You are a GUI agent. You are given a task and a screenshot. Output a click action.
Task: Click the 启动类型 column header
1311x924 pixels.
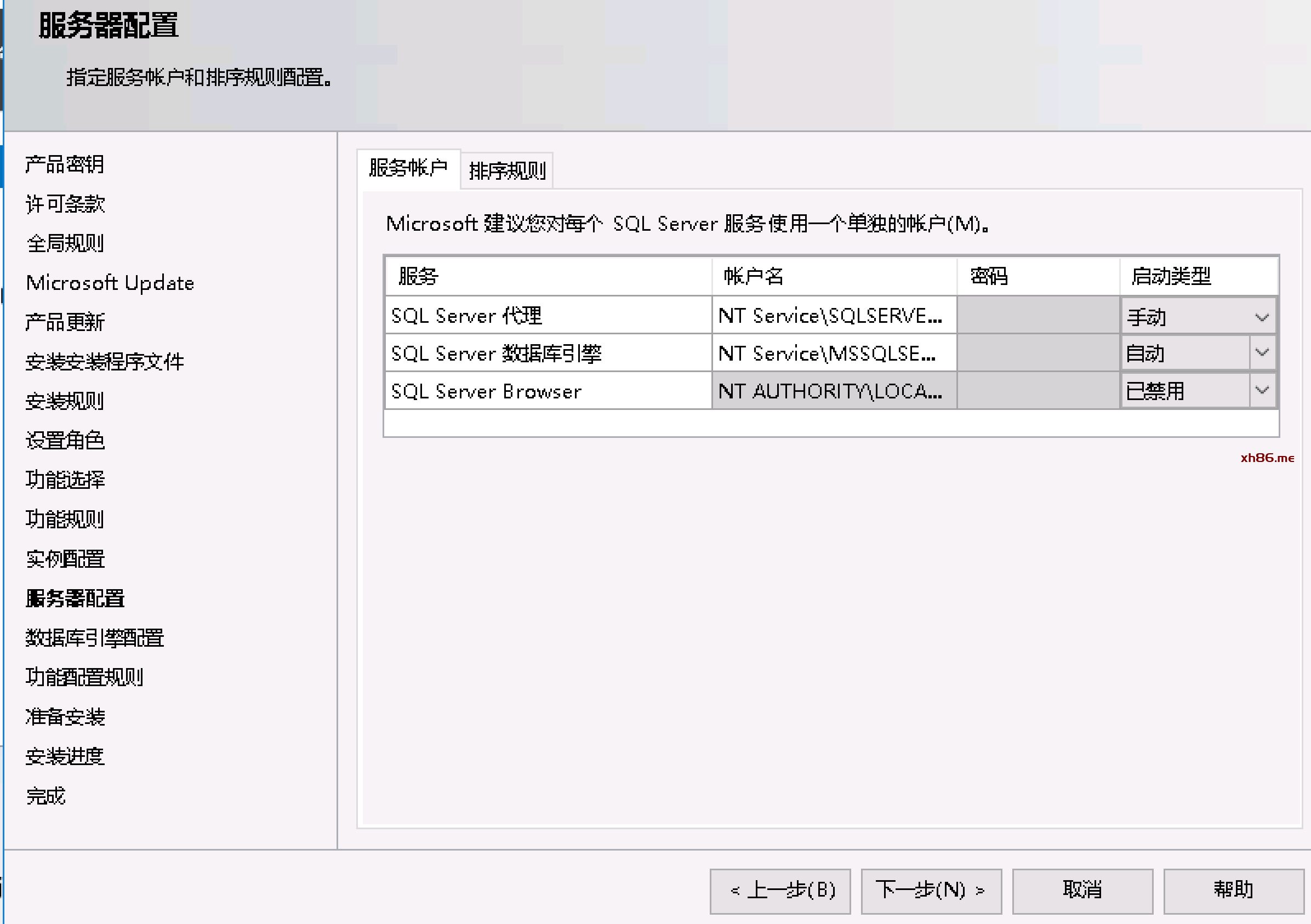tap(1198, 276)
